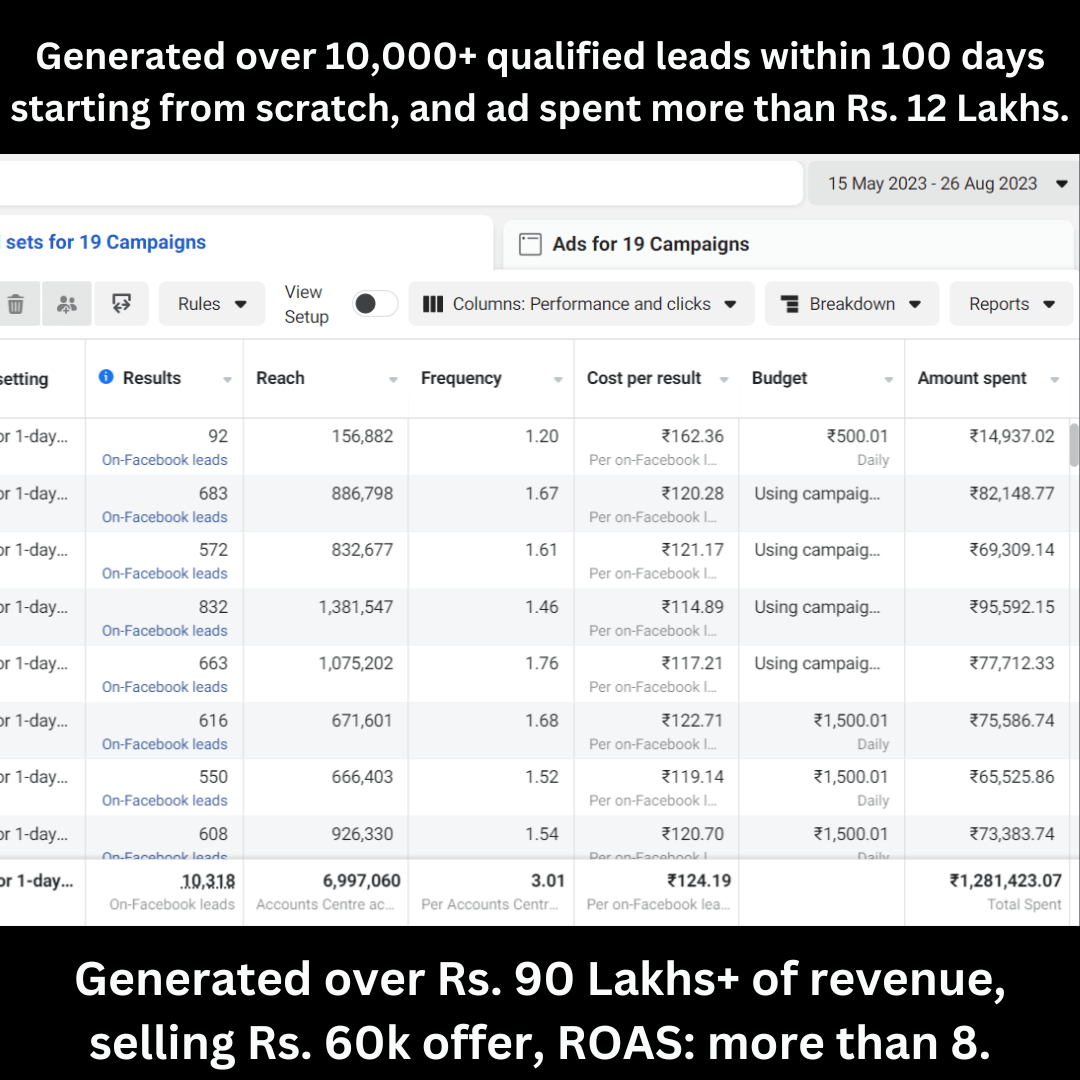The image size is (1080, 1080).
Task: Click the Ads tab window icon
Action: pos(532,244)
